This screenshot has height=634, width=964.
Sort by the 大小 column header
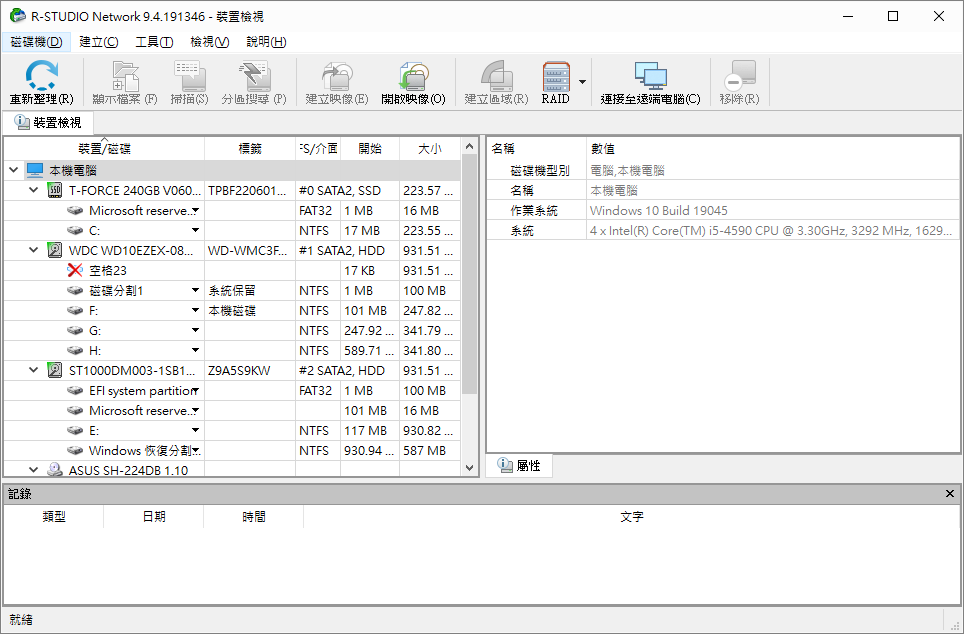pyautogui.click(x=430, y=148)
